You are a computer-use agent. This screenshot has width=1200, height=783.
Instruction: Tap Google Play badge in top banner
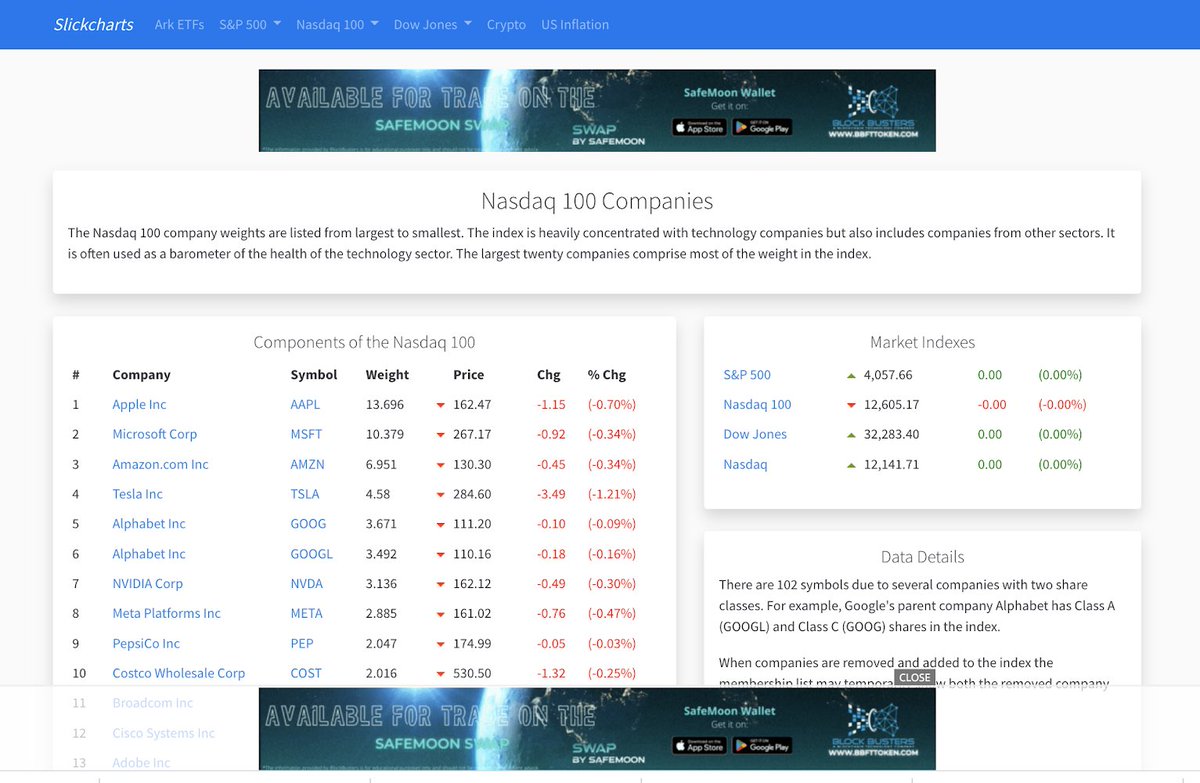tap(762, 127)
